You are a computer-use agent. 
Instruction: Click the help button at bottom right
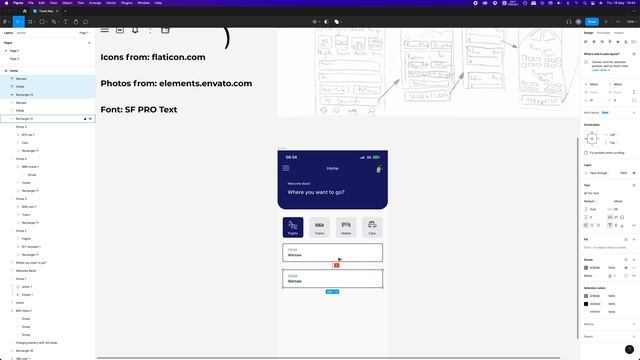click(629, 349)
